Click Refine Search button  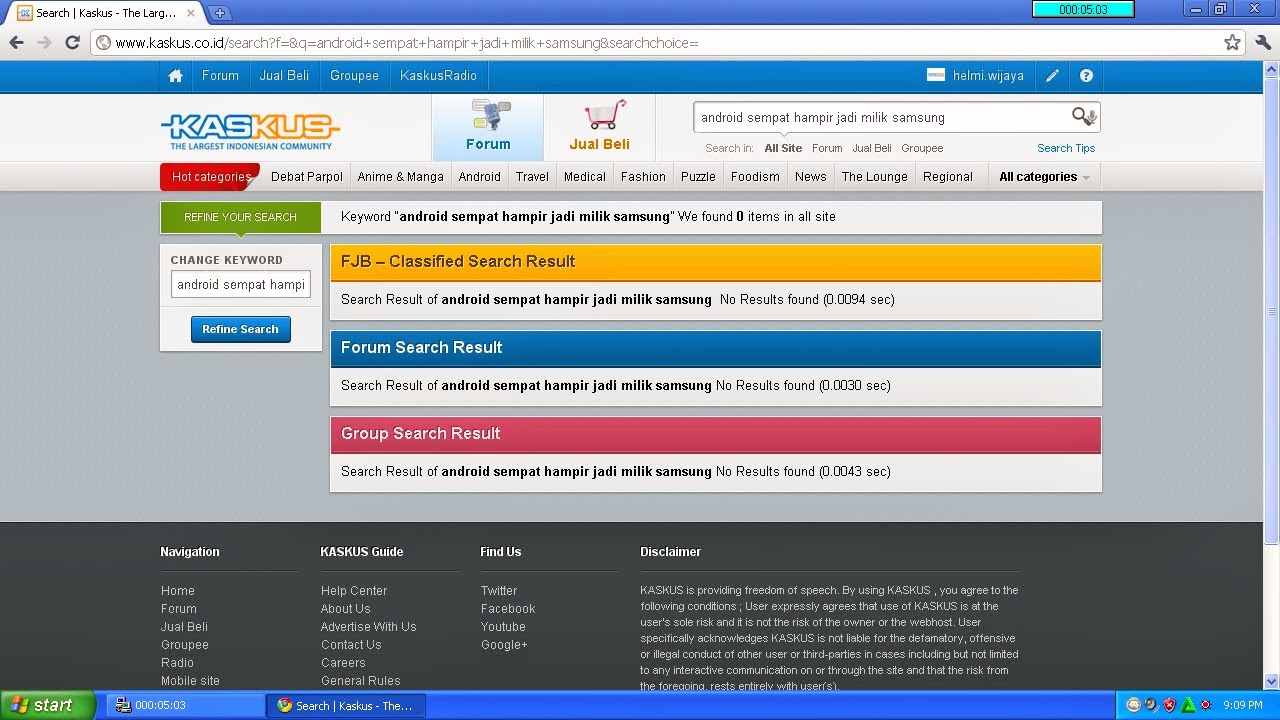point(240,329)
